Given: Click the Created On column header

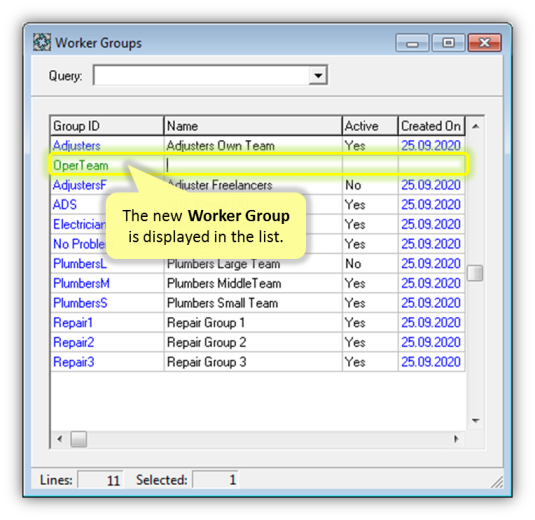Looking at the screenshot, I should 431,126.
